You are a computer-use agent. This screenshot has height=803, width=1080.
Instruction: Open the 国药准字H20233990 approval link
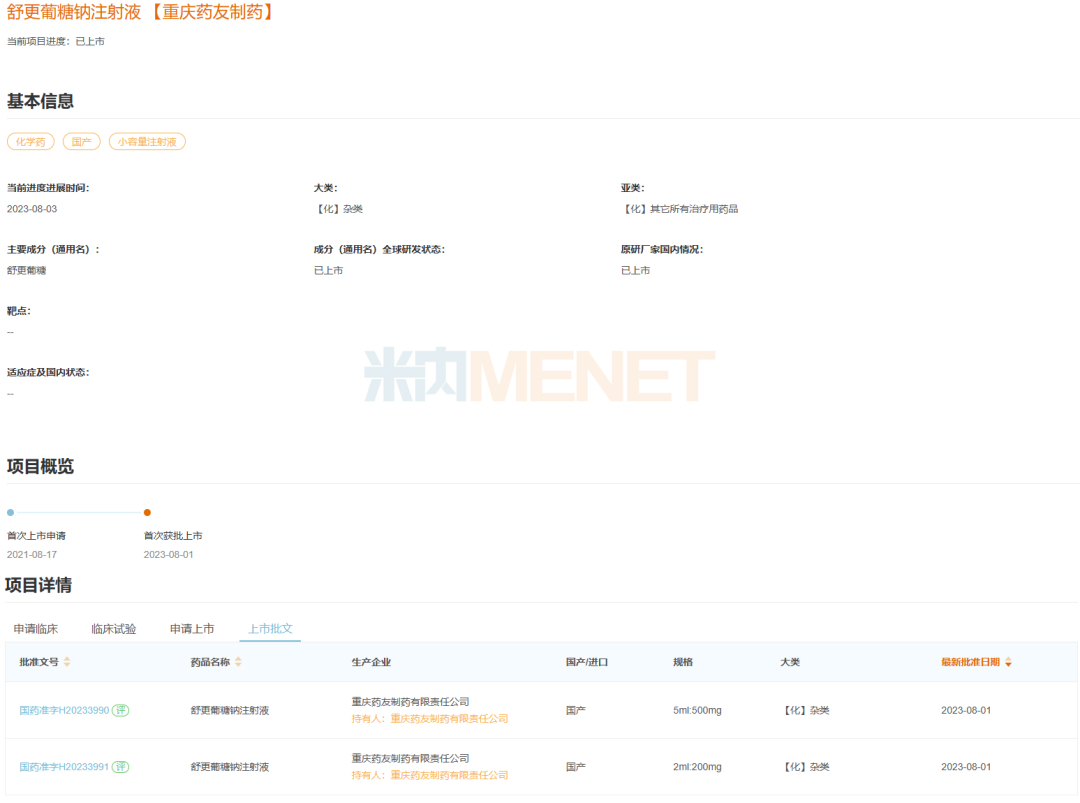click(65, 710)
